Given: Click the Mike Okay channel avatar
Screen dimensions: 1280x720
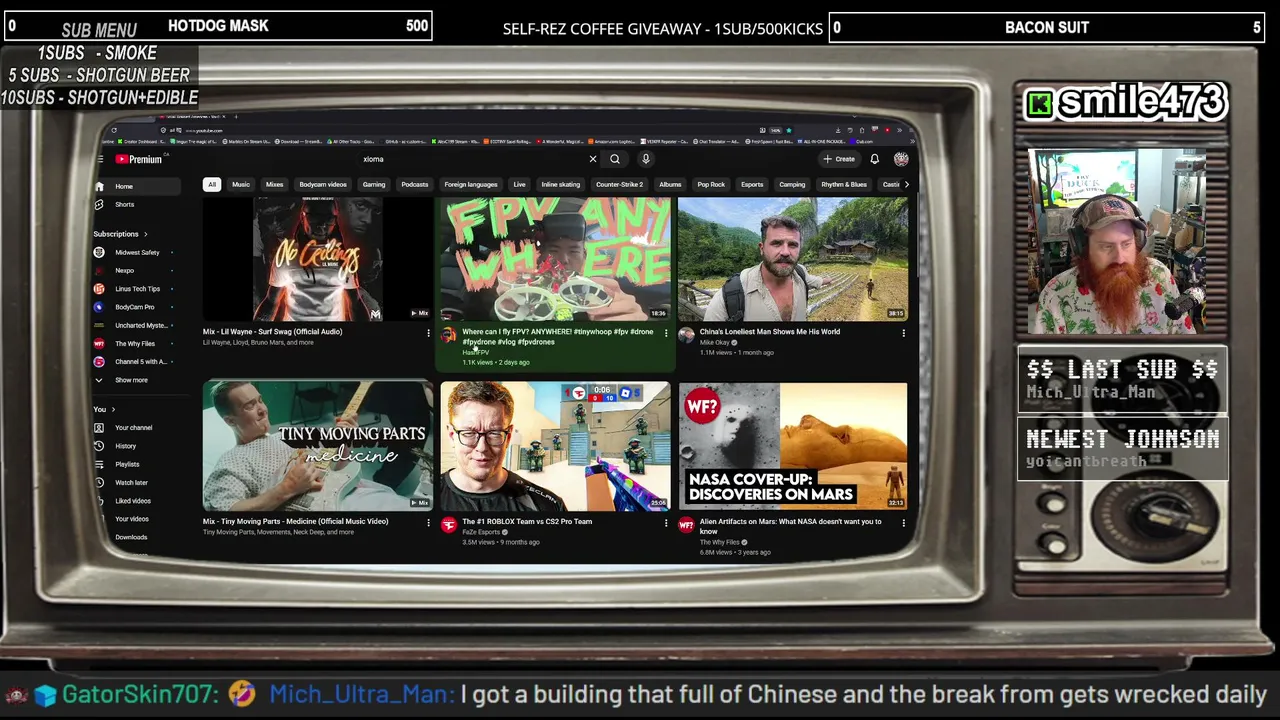Looking at the screenshot, I should coord(686,335).
